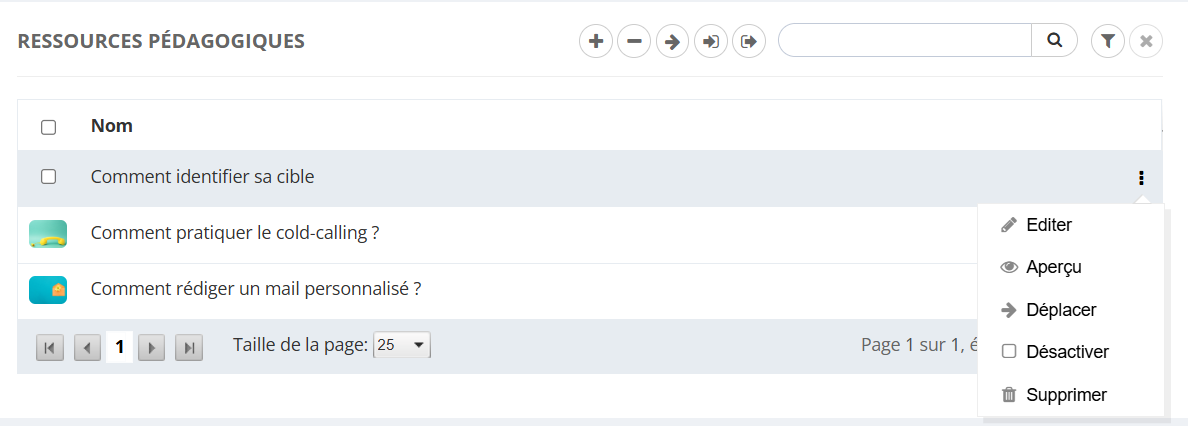Choose Editer from the context menu
The height and width of the screenshot is (426, 1188).
[x=1048, y=225]
